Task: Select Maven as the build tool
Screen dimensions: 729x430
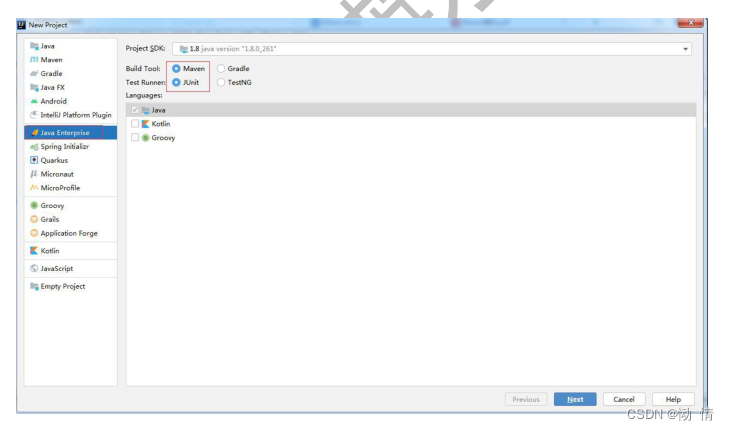Action: (x=176, y=68)
